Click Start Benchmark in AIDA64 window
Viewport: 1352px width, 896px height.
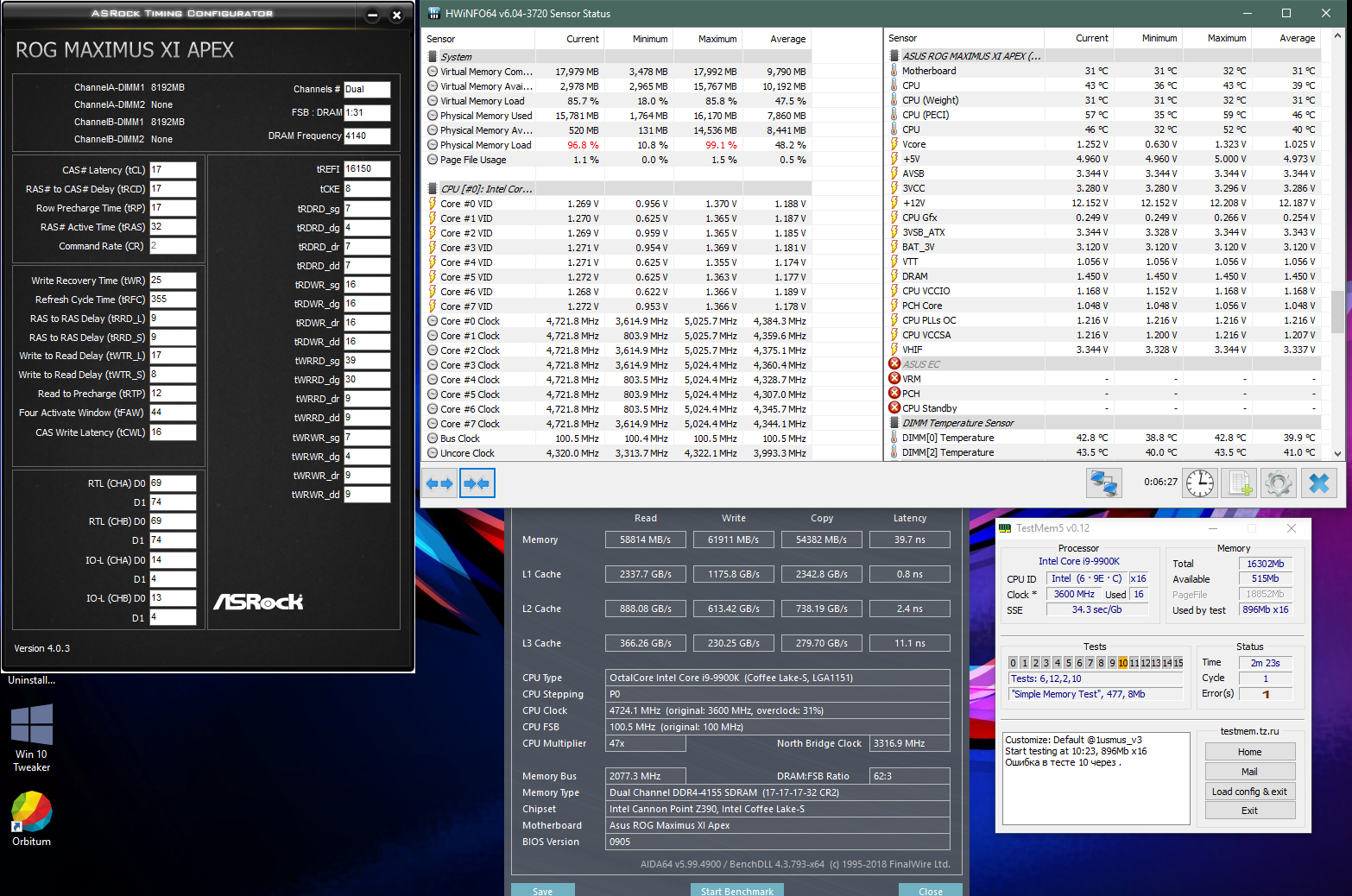pos(737,890)
